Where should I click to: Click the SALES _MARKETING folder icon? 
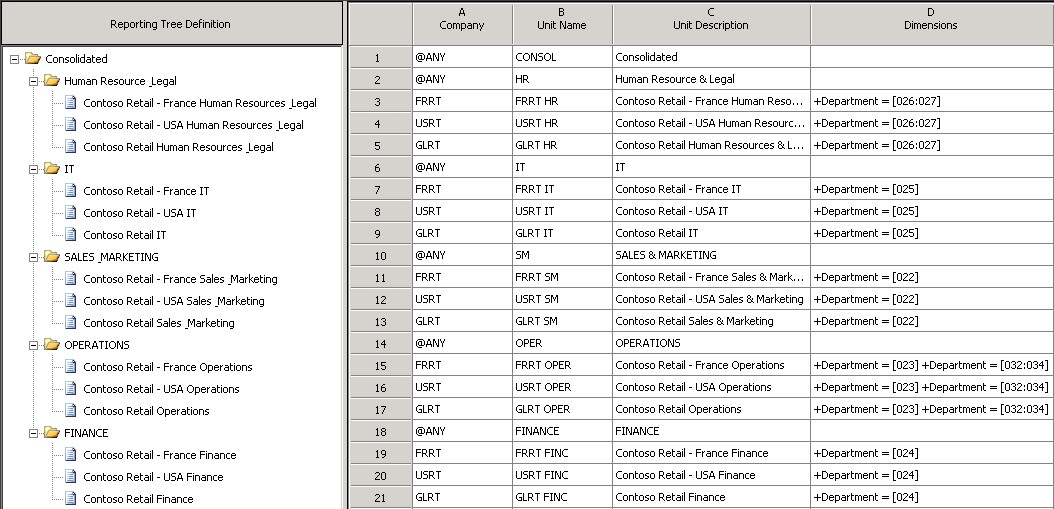coord(52,256)
